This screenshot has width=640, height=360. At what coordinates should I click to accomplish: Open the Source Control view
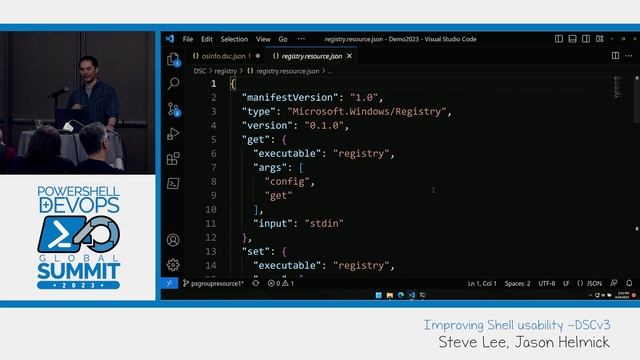coord(173,109)
